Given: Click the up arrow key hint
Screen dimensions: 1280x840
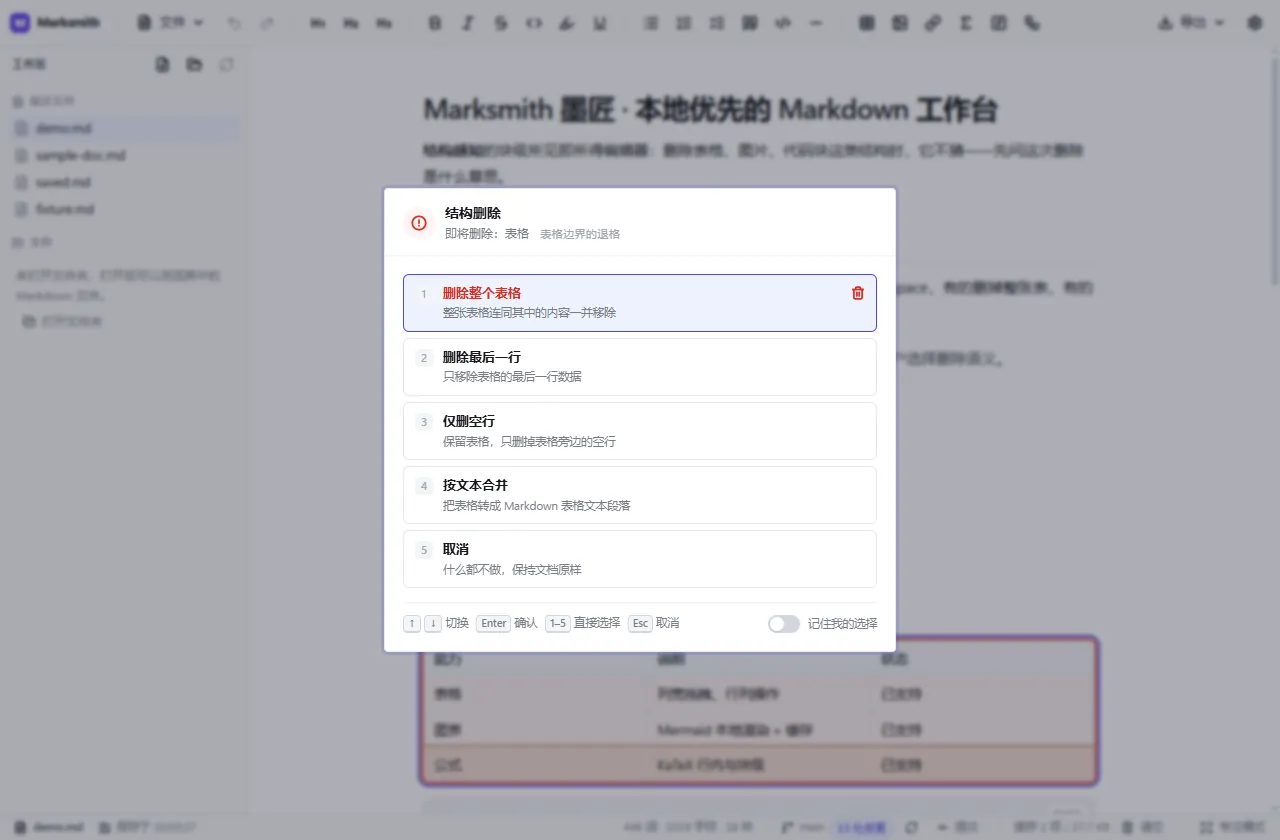Looking at the screenshot, I should pos(412,623).
